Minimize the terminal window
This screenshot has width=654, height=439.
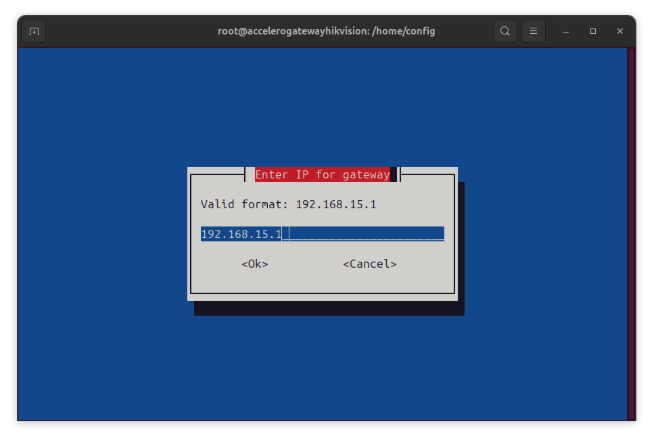[566, 31]
